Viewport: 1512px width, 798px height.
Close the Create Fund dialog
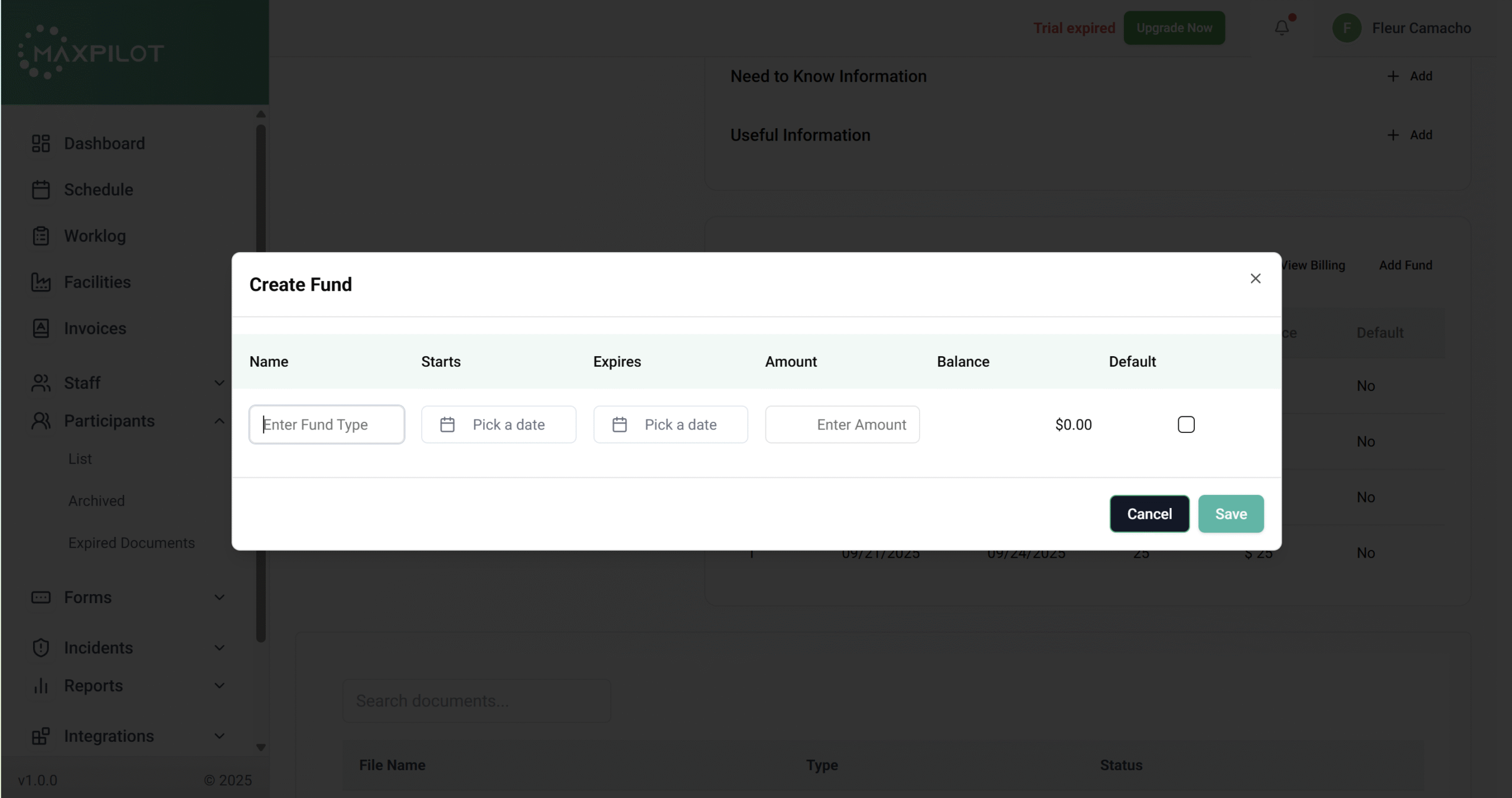(1255, 278)
